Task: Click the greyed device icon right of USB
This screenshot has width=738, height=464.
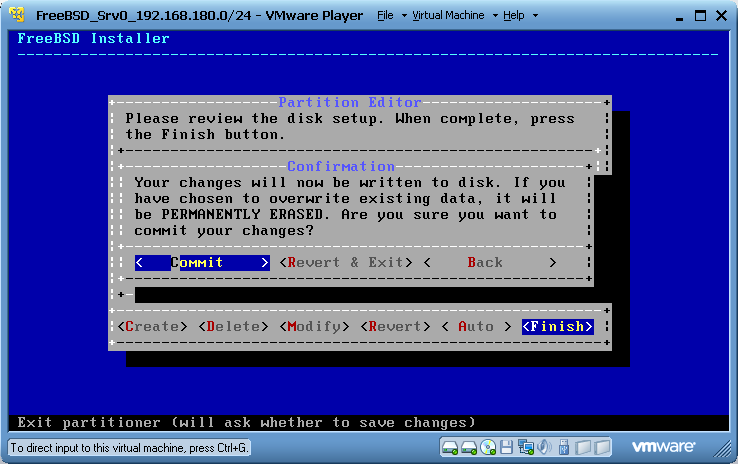Action: [x=583, y=447]
